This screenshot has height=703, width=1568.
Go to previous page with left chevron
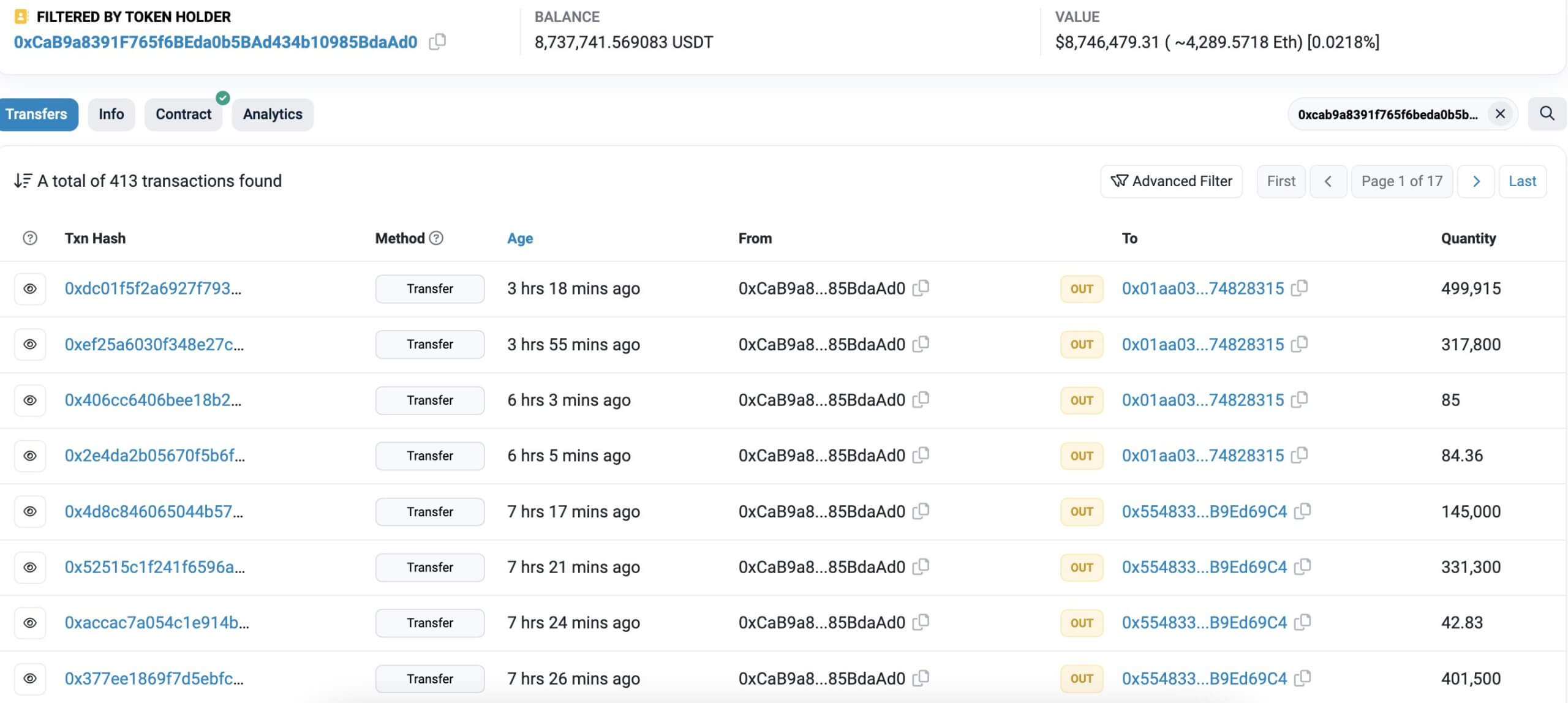click(x=1327, y=181)
